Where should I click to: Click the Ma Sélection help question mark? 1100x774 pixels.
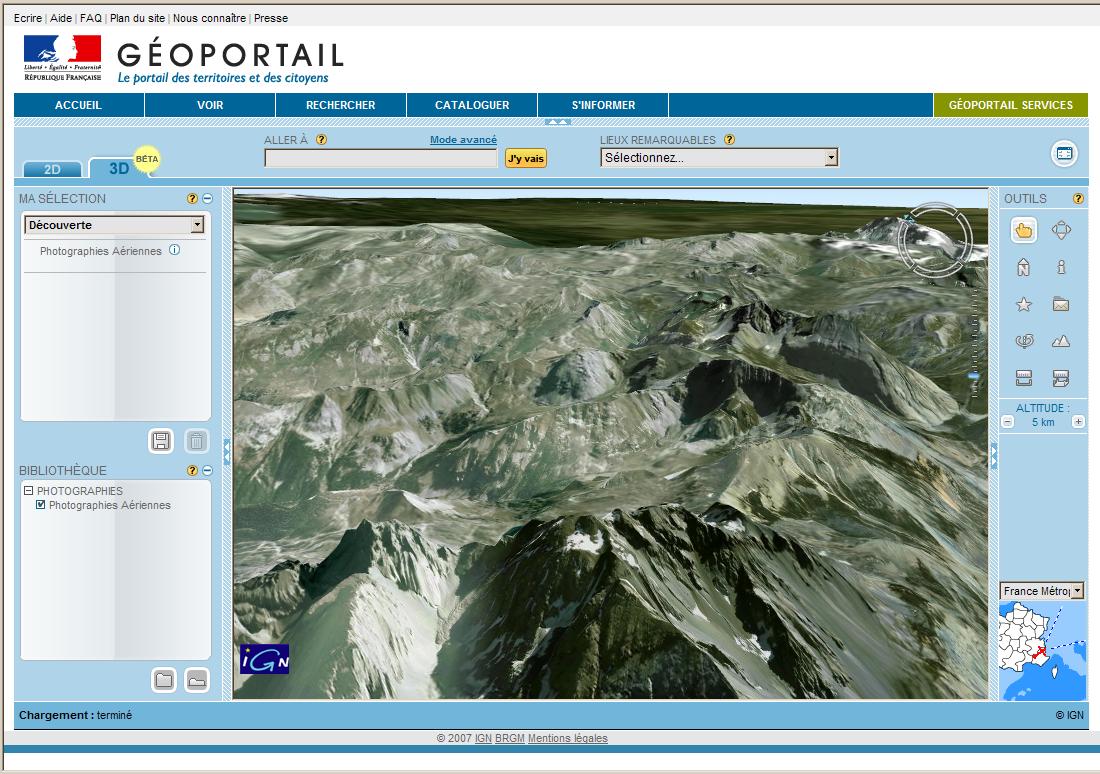[192, 199]
